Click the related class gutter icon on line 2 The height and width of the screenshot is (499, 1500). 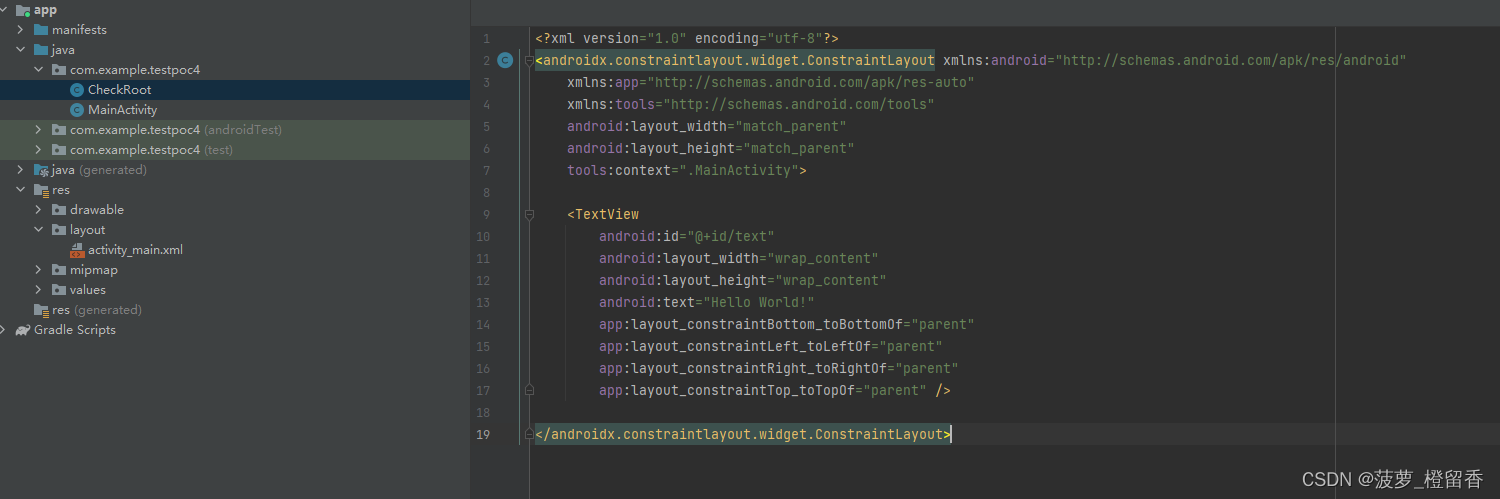point(505,60)
